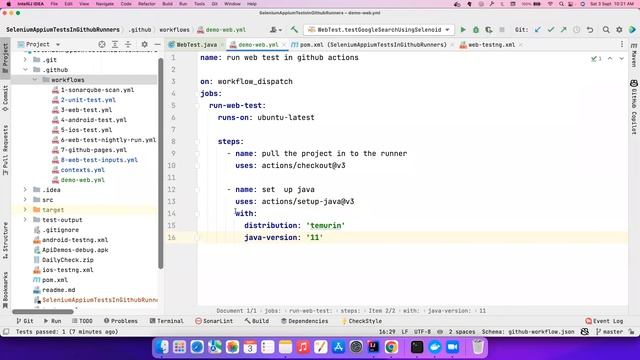Hide Project panel with the minus icon
This screenshot has height=360, width=640.
(x=158, y=44)
